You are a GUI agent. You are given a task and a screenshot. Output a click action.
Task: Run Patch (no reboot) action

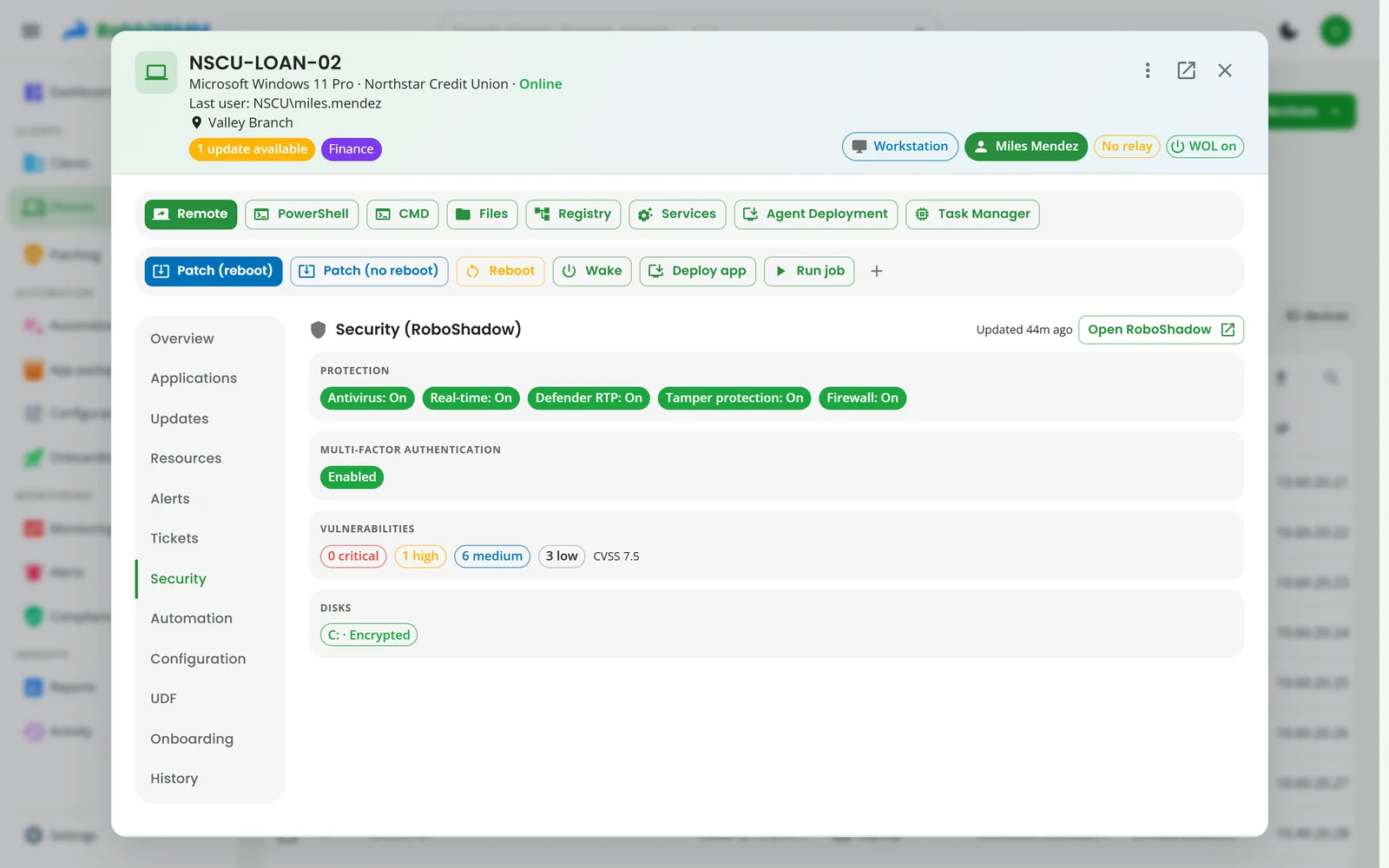tap(370, 271)
